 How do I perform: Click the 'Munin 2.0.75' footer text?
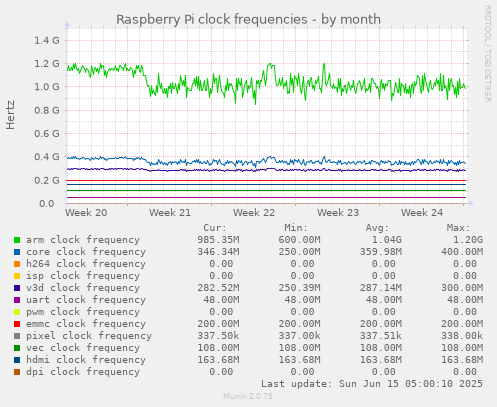pyautogui.click(x=248, y=396)
